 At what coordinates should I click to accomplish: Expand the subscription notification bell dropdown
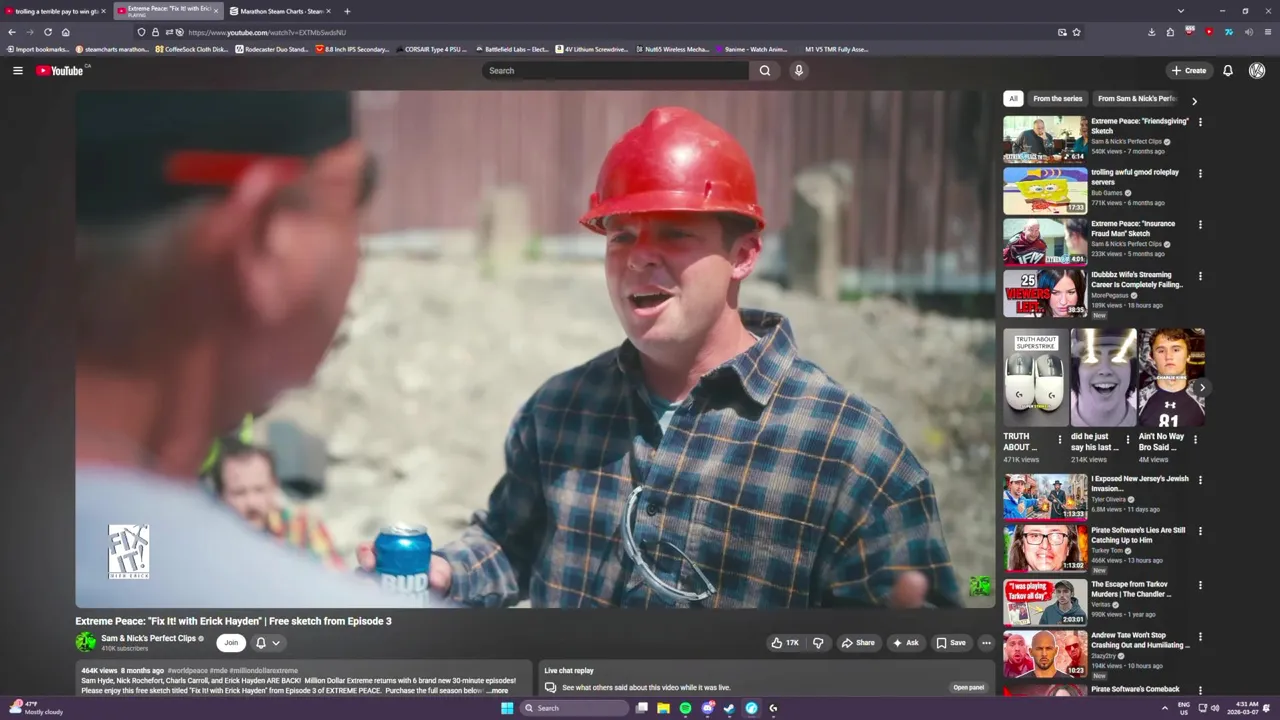tap(268, 643)
